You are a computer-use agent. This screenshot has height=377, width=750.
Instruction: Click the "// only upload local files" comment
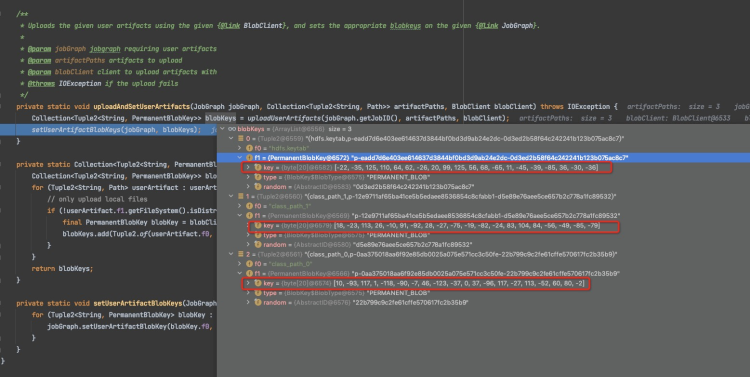click(97, 200)
